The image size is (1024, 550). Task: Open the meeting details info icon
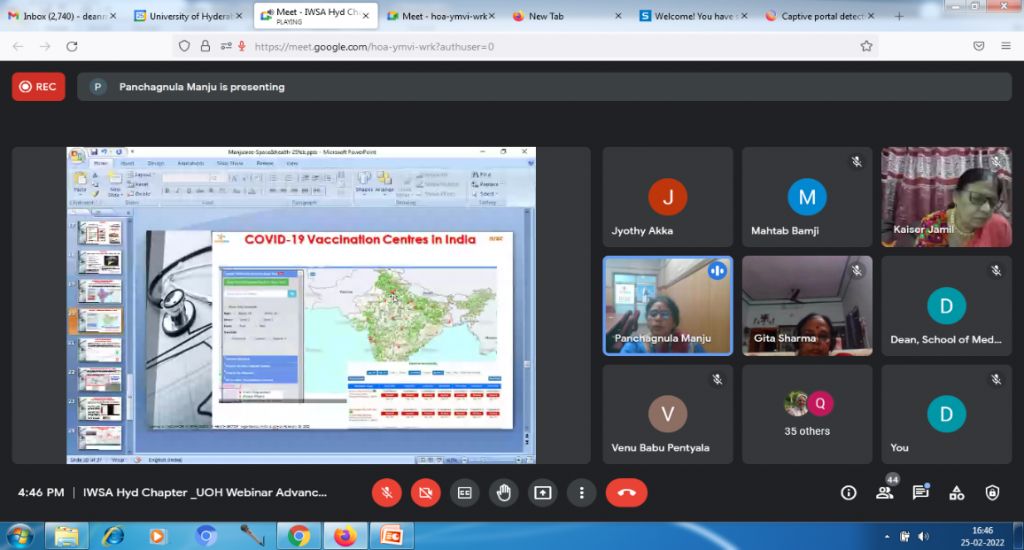point(849,492)
